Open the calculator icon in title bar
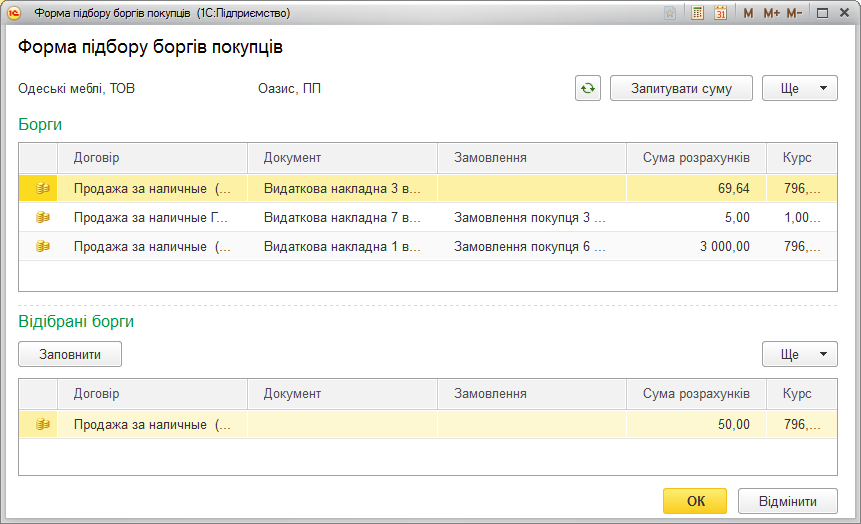The image size is (861, 524). point(697,13)
